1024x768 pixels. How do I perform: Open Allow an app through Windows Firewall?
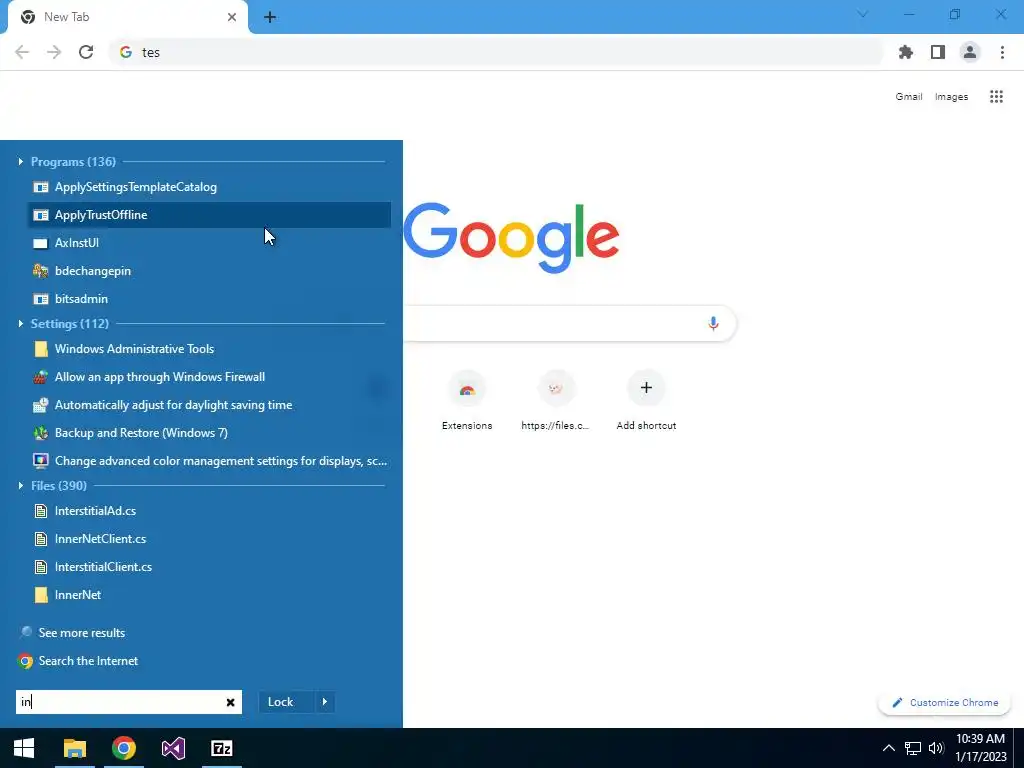click(x=209, y=377)
